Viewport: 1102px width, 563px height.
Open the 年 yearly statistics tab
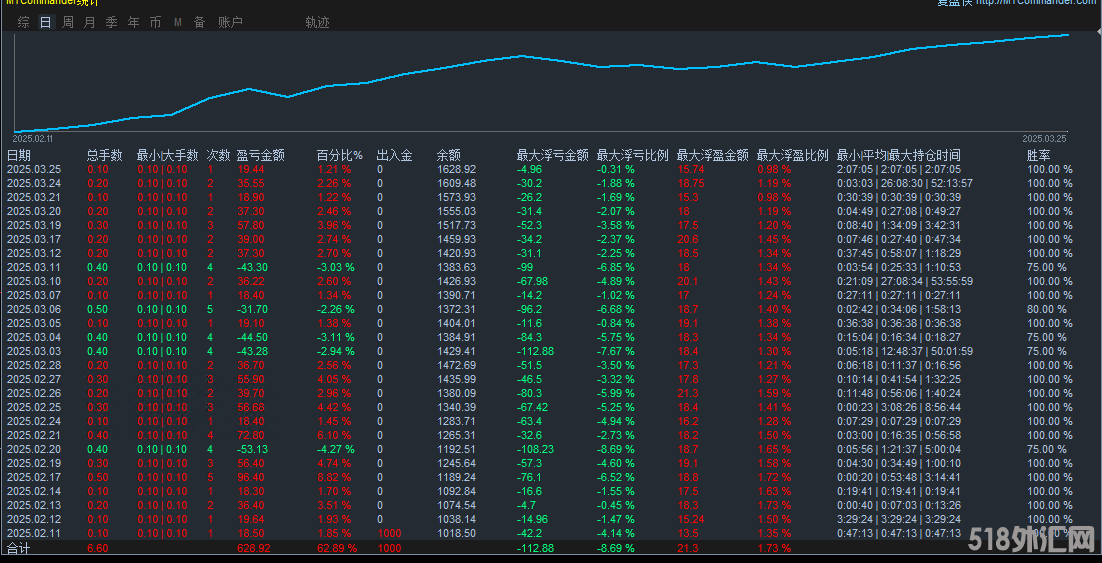pyautogui.click(x=133, y=22)
